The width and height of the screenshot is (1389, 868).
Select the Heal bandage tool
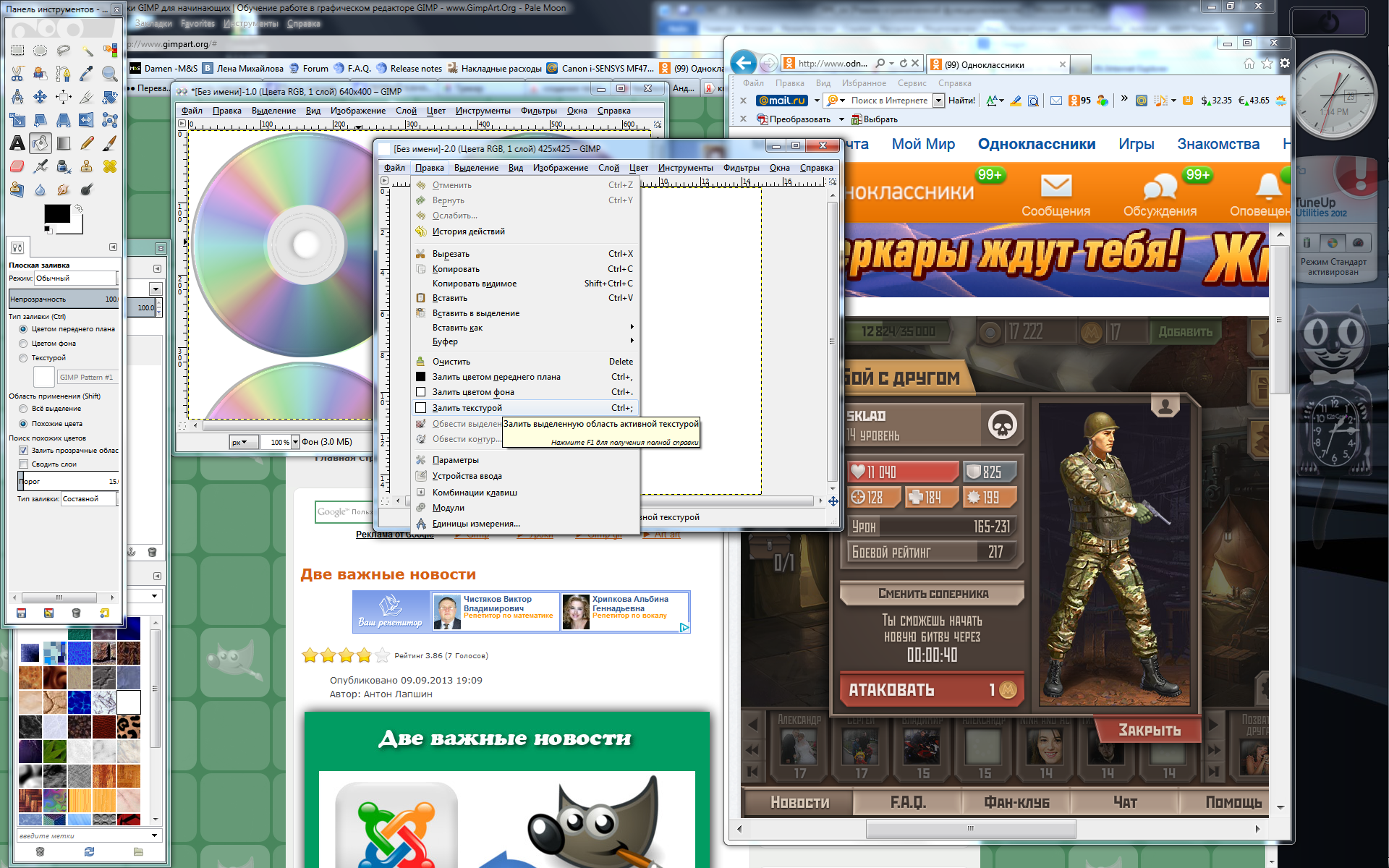(x=110, y=166)
